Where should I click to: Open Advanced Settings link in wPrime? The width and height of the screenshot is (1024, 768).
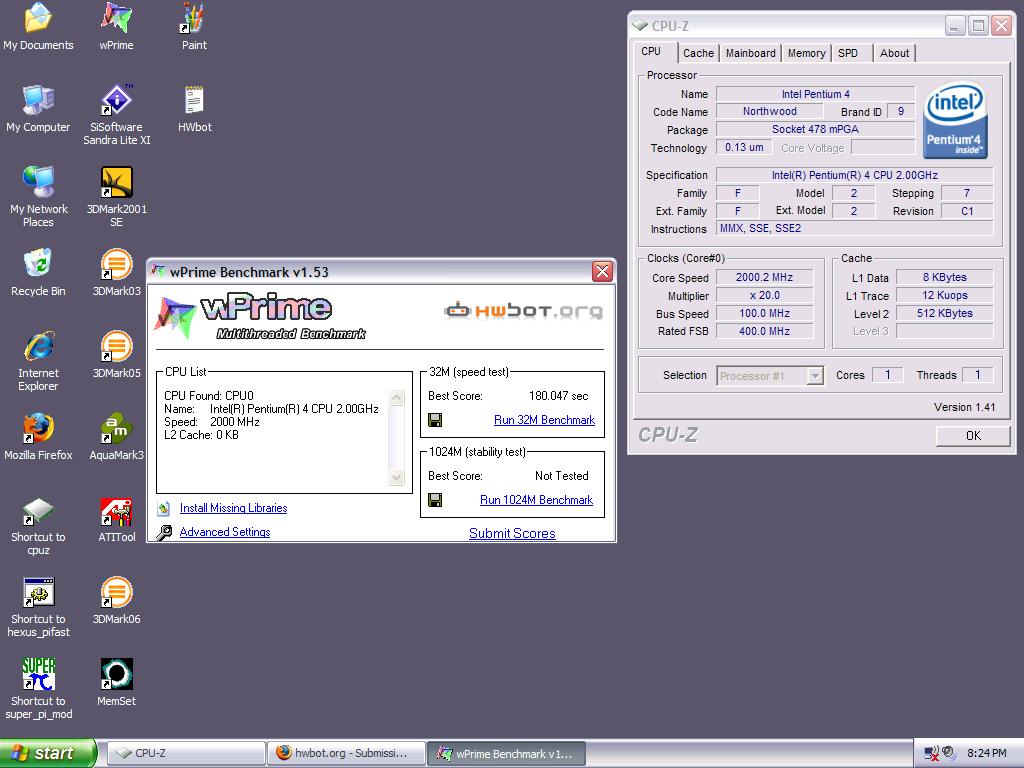coord(225,532)
